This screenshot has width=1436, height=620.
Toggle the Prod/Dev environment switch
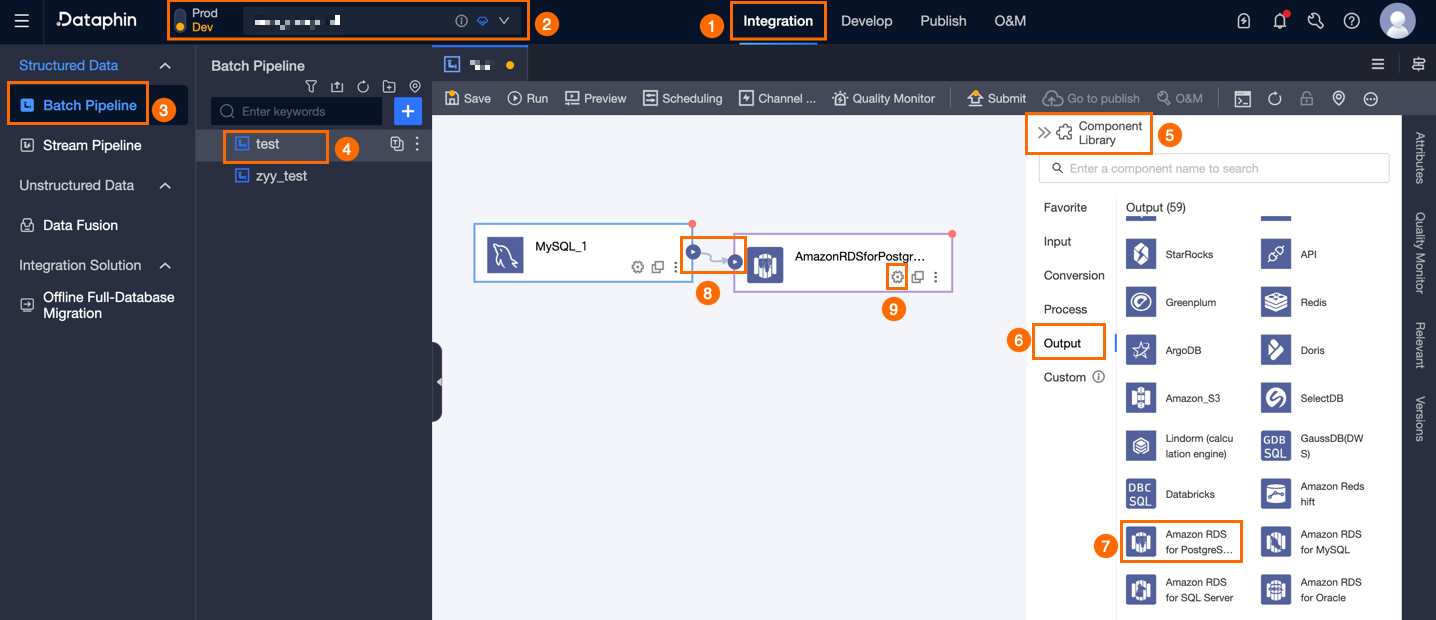[180, 21]
